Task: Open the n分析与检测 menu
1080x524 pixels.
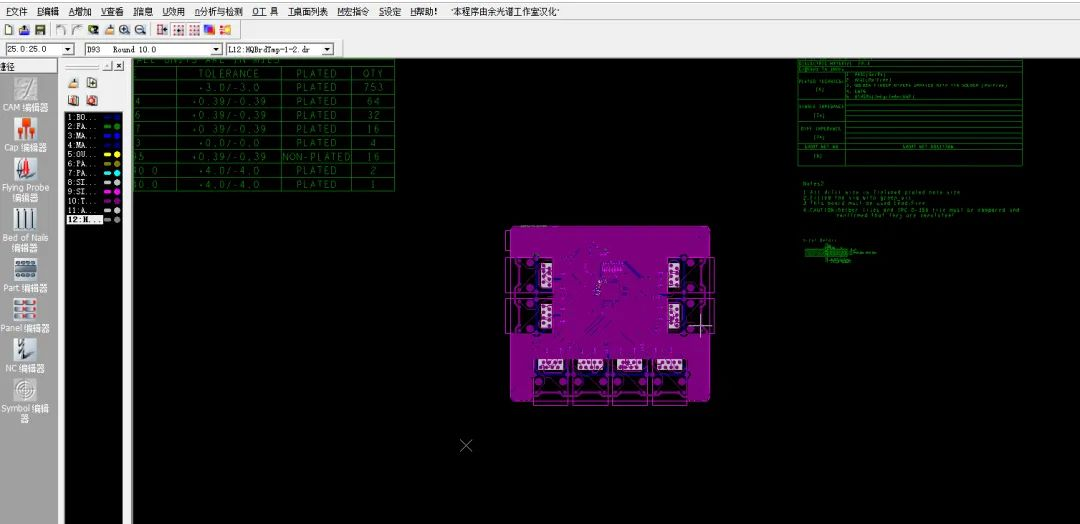Action: 218,12
